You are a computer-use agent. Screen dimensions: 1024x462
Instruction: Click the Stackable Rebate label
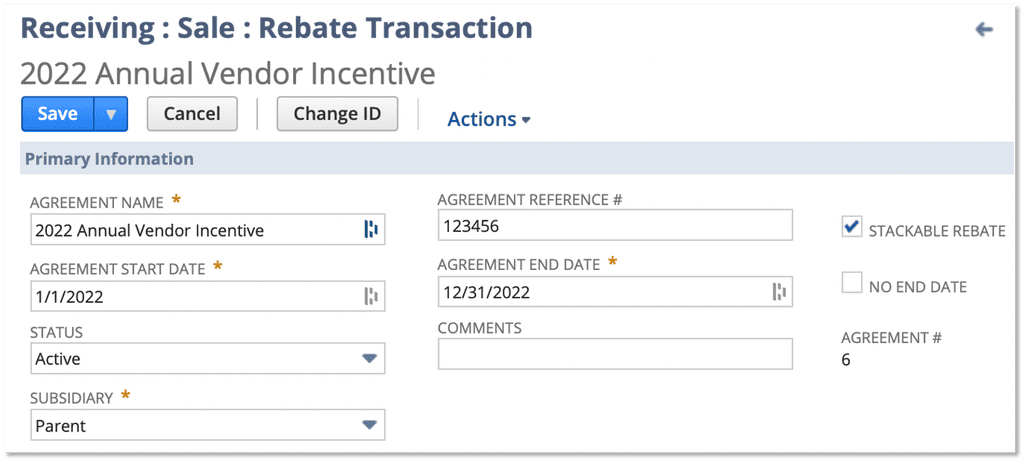point(937,231)
